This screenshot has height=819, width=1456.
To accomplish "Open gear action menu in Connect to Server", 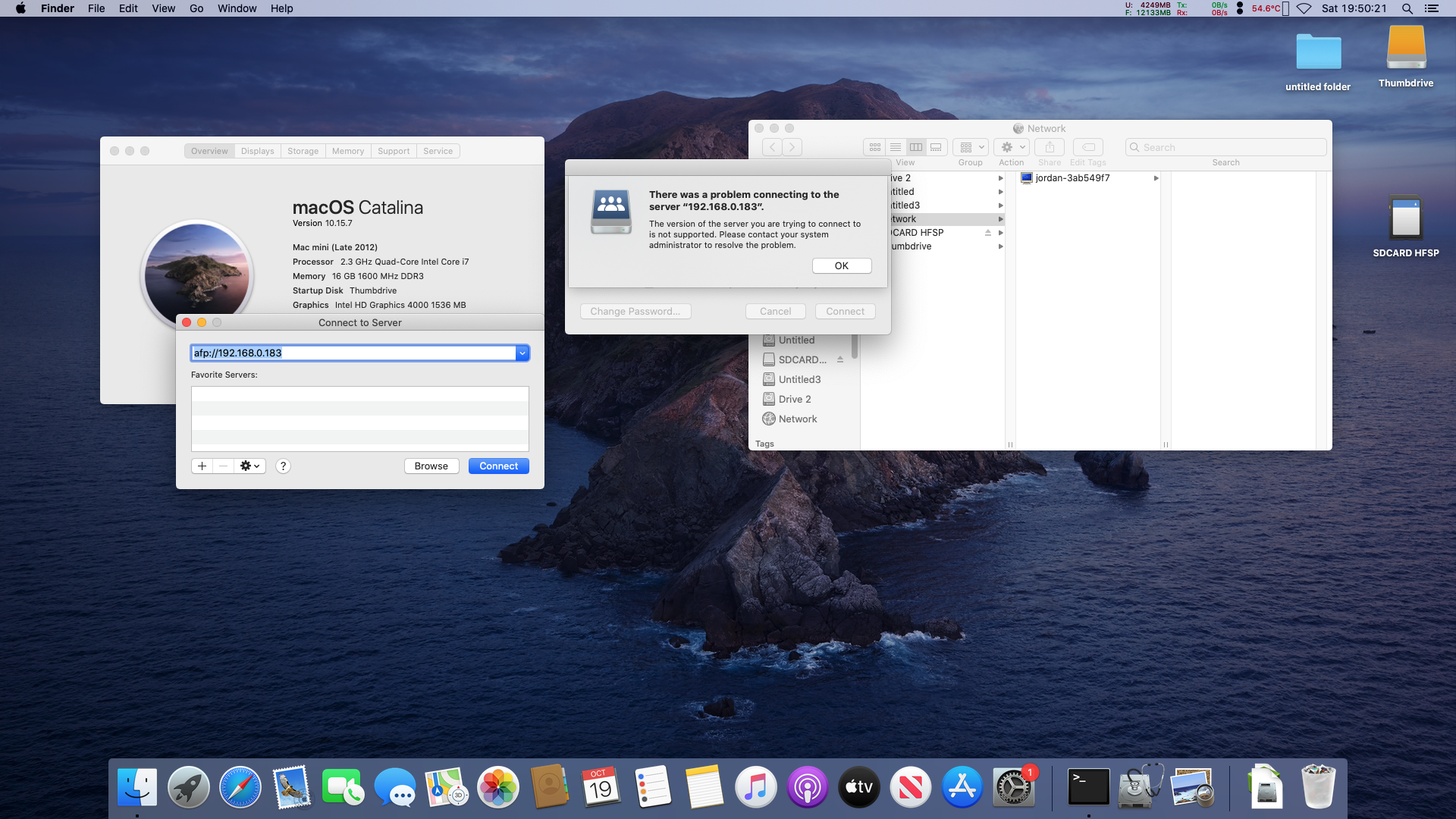I will pyautogui.click(x=249, y=466).
